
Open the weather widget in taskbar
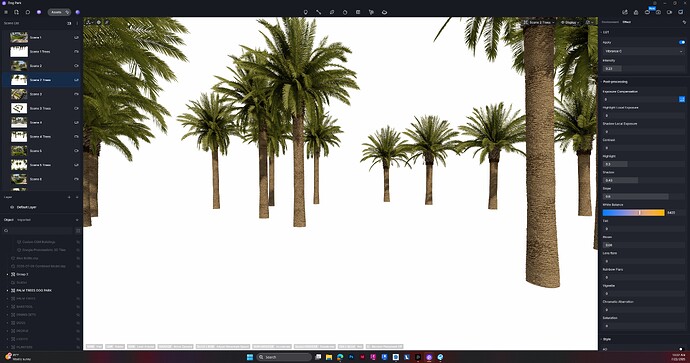coord(18,357)
